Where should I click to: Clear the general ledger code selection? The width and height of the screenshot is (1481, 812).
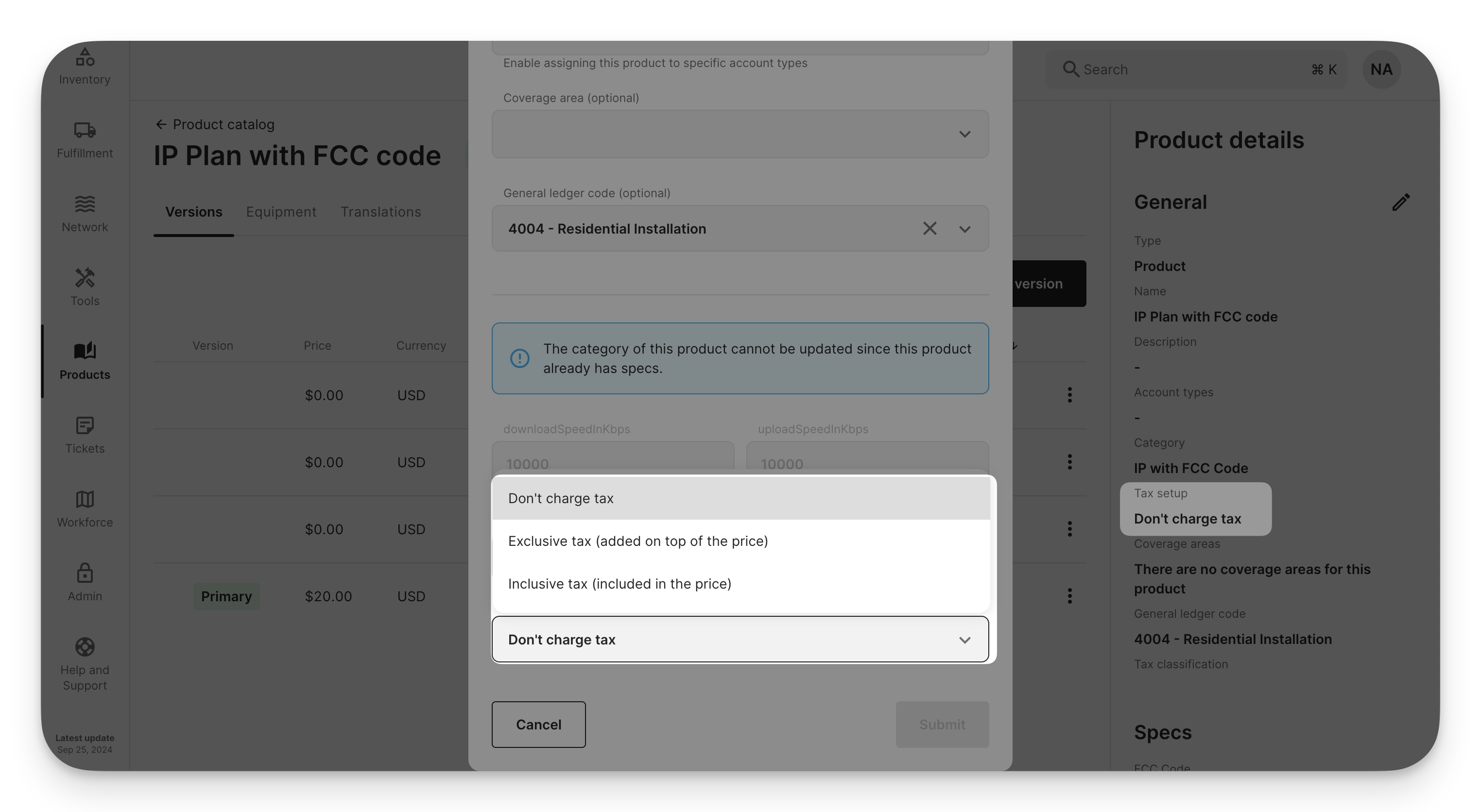[x=930, y=229]
